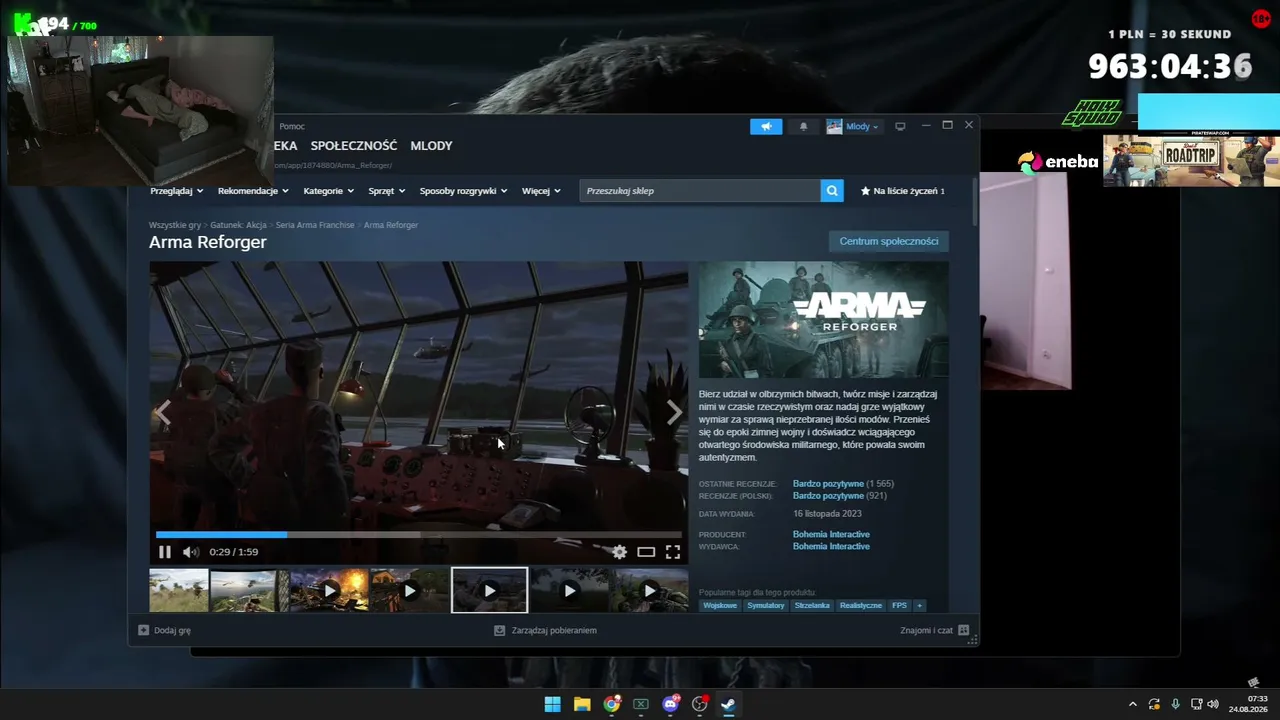
Task: Click the Steam Big Picture monitor icon
Action: pyautogui.click(x=900, y=126)
